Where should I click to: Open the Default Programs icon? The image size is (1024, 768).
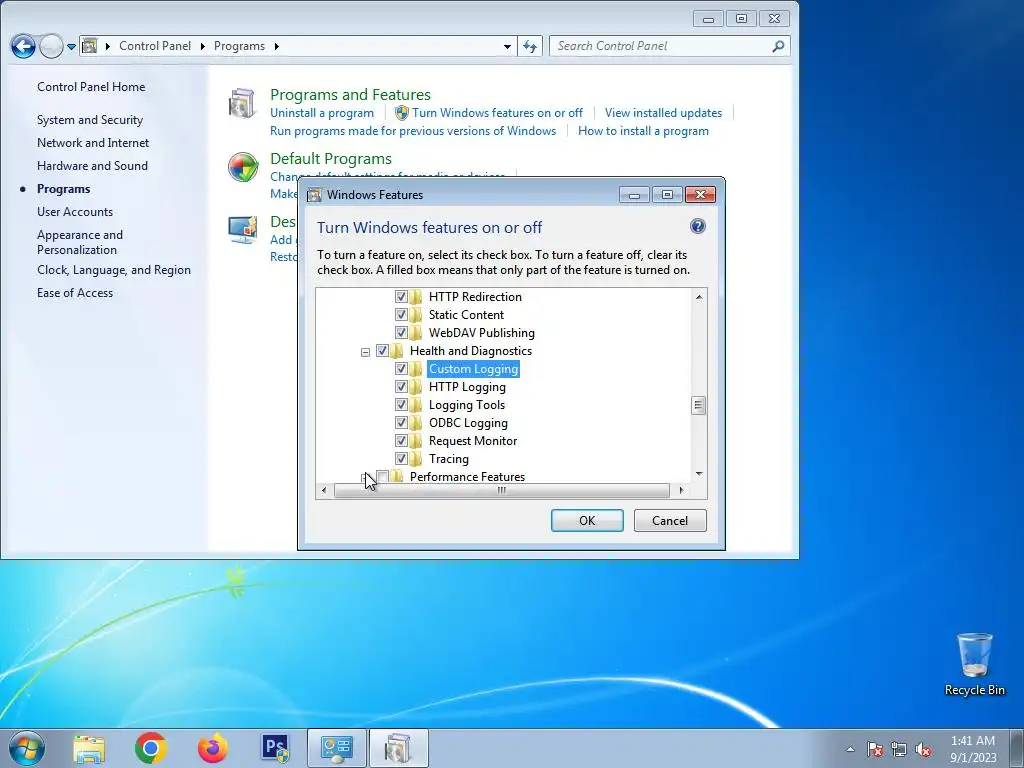tap(243, 167)
